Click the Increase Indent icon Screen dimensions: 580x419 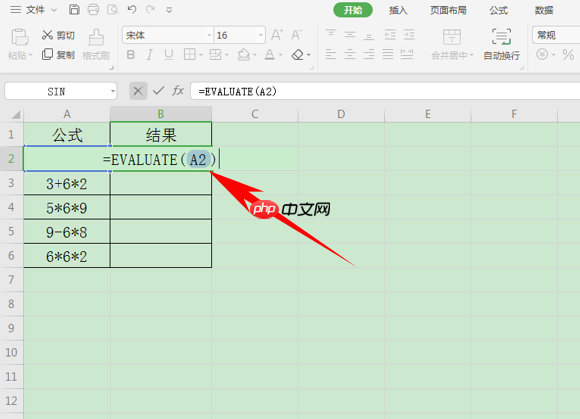click(x=409, y=35)
